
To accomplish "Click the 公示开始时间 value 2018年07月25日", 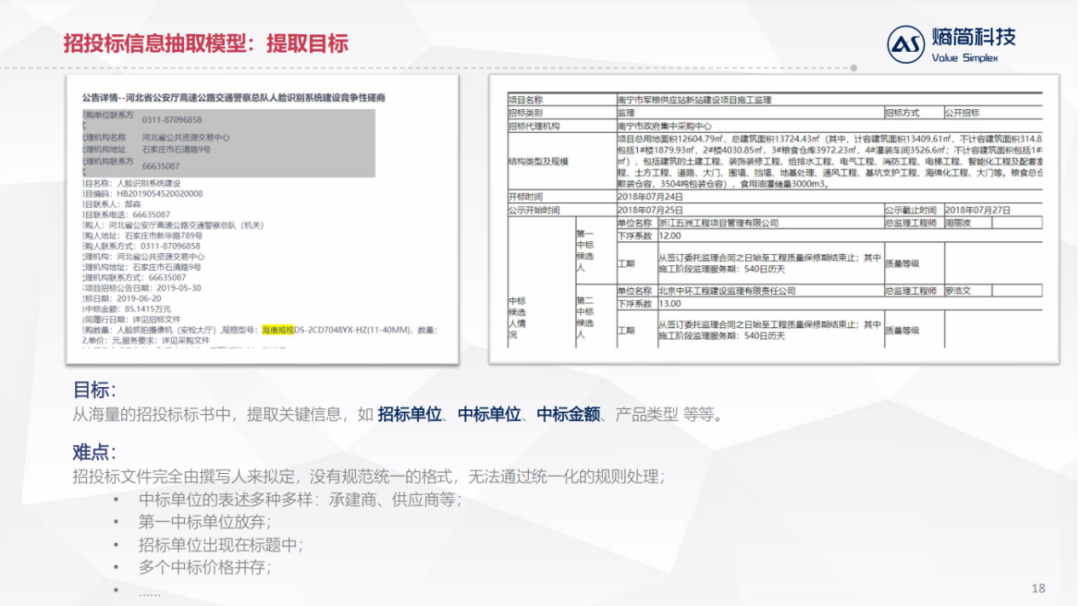I will click(650, 210).
